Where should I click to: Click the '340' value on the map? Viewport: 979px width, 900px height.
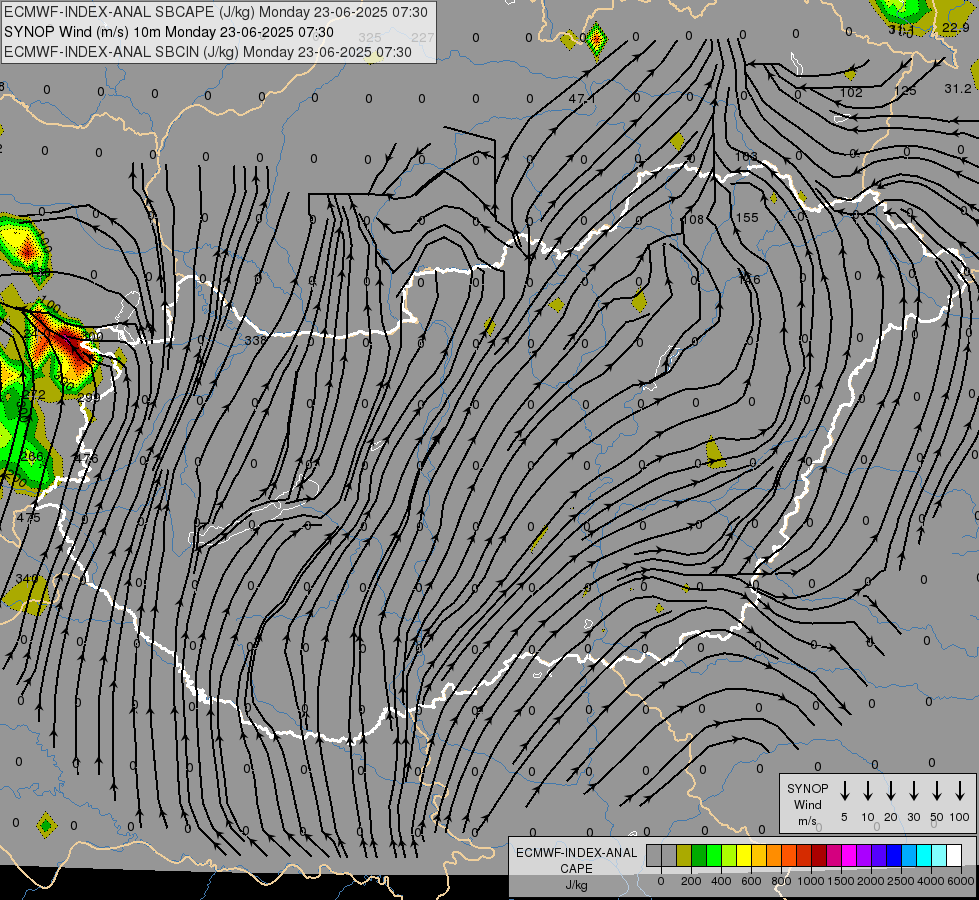26,578
